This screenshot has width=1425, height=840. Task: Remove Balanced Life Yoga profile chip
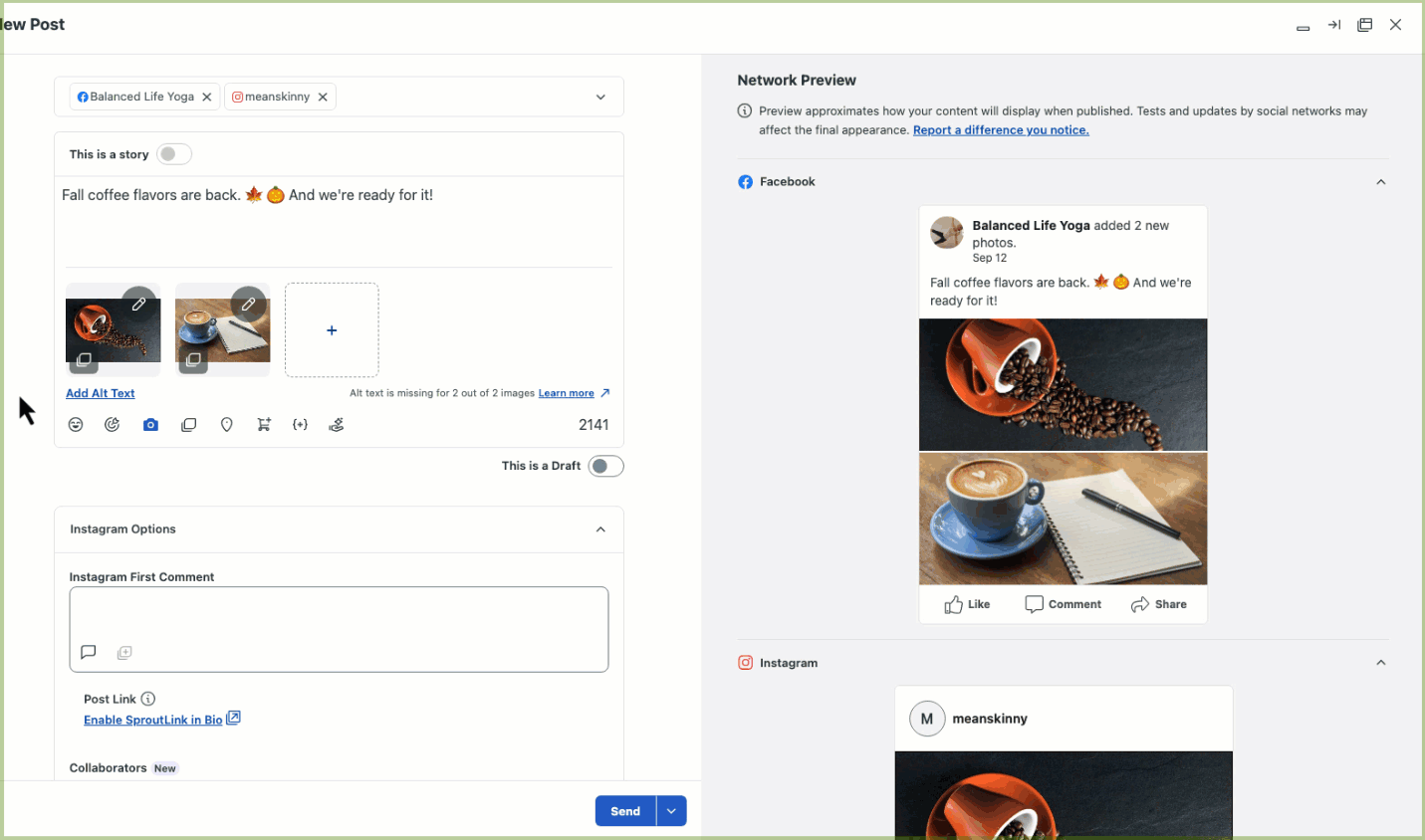(x=207, y=97)
